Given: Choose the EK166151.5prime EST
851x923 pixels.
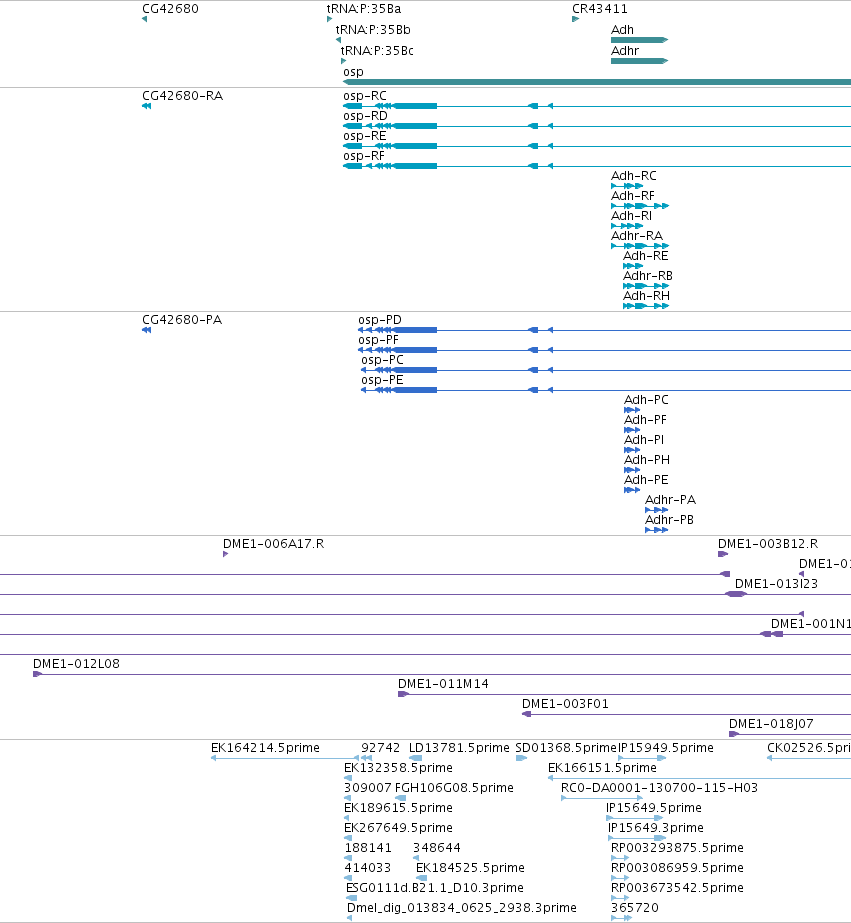Looking at the screenshot, I should [699, 778].
